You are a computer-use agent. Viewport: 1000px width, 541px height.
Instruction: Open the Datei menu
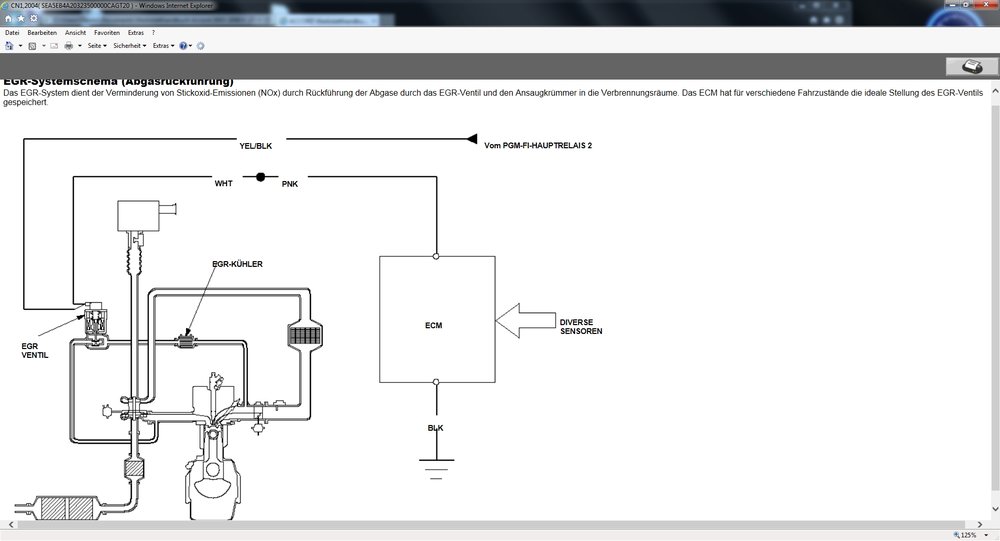pyautogui.click(x=12, y=33)
